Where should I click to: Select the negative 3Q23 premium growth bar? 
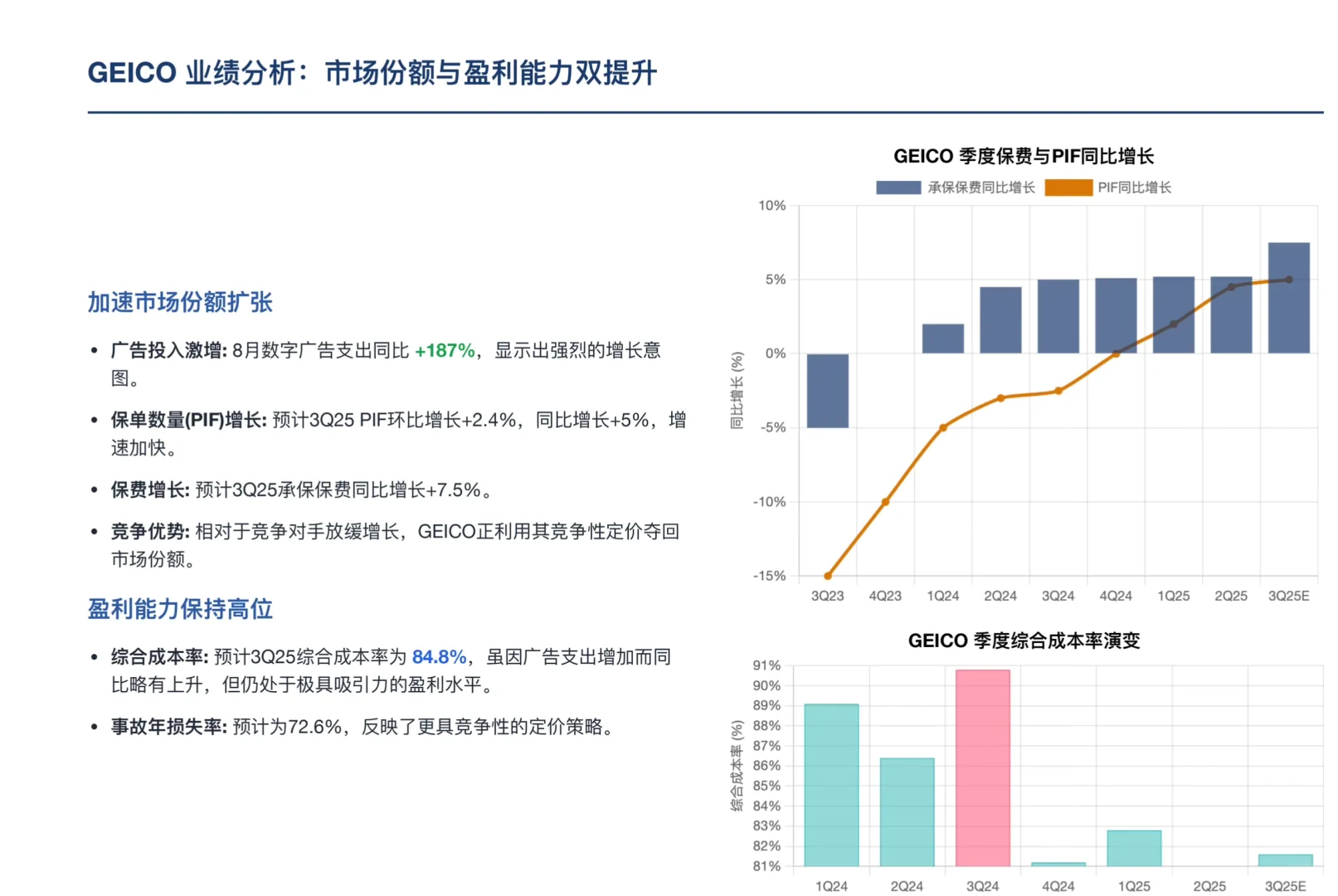click(x=828, y=391)
